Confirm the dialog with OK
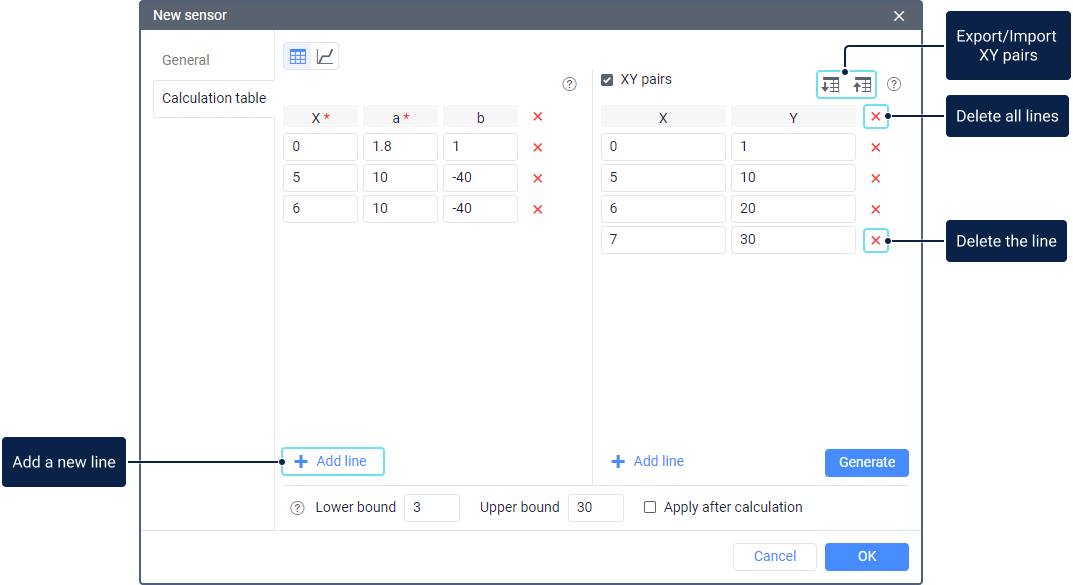The width and height of the screenshot is (1073, 585). 866,556
